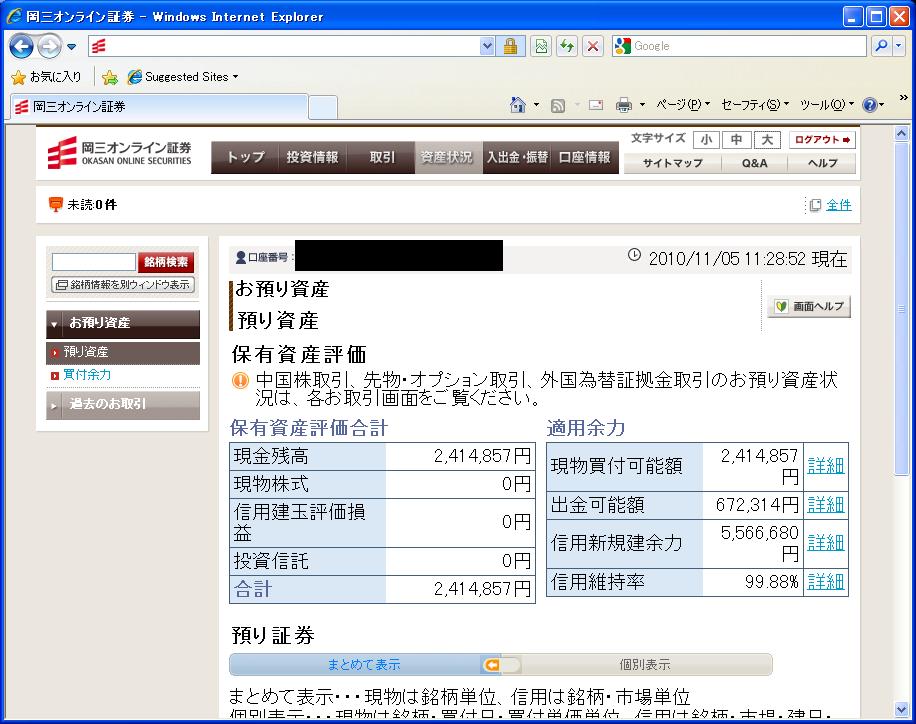
Task: Click the 銘柄検索 text input field
Action: tap(93, 262)
